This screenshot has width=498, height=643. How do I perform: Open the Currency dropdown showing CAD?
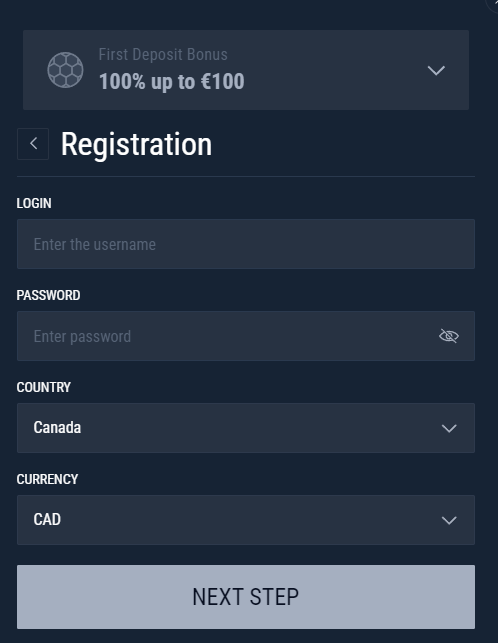(x=246, y=520)
